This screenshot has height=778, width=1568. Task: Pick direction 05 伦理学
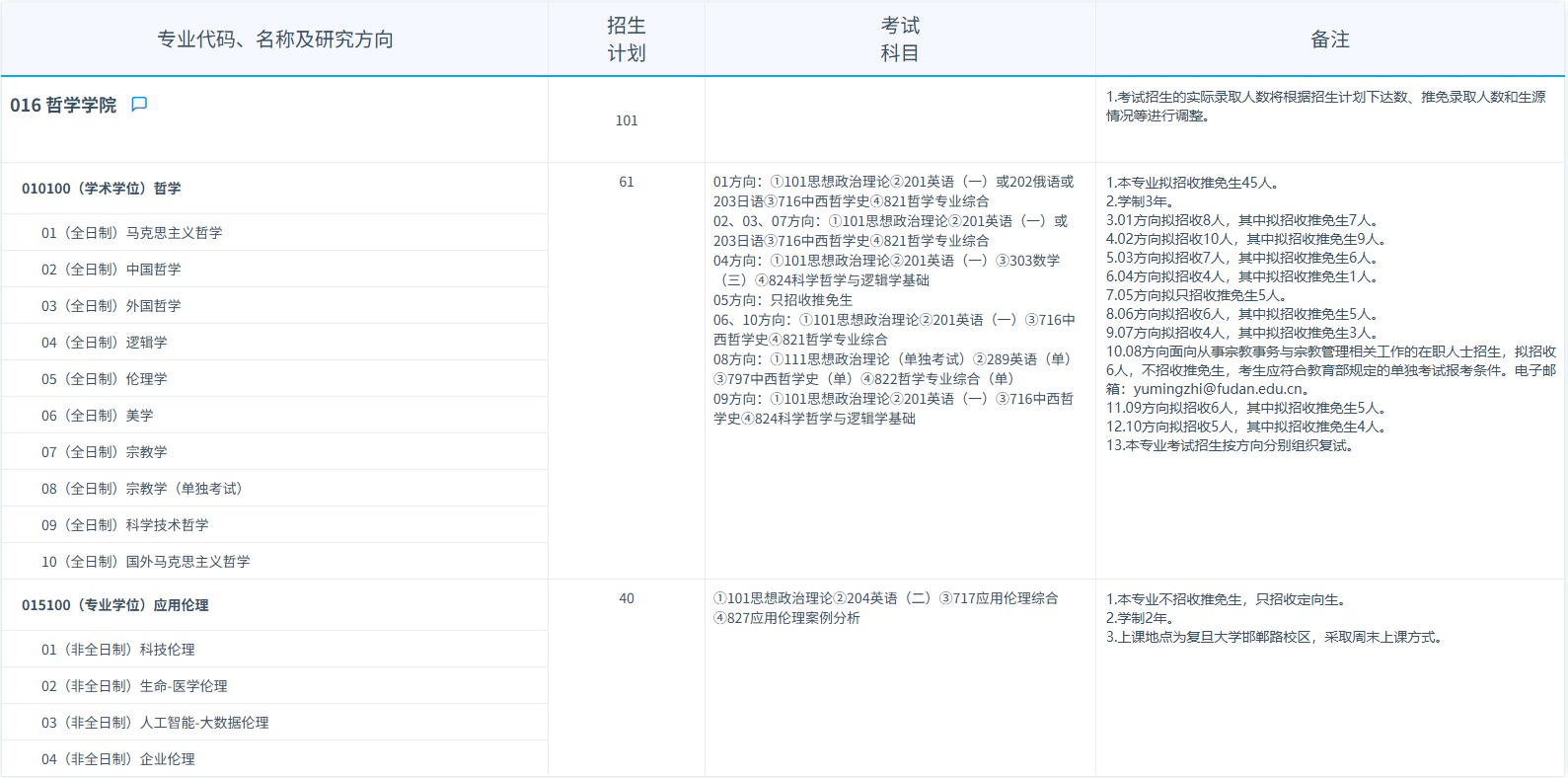pos(104,379)
